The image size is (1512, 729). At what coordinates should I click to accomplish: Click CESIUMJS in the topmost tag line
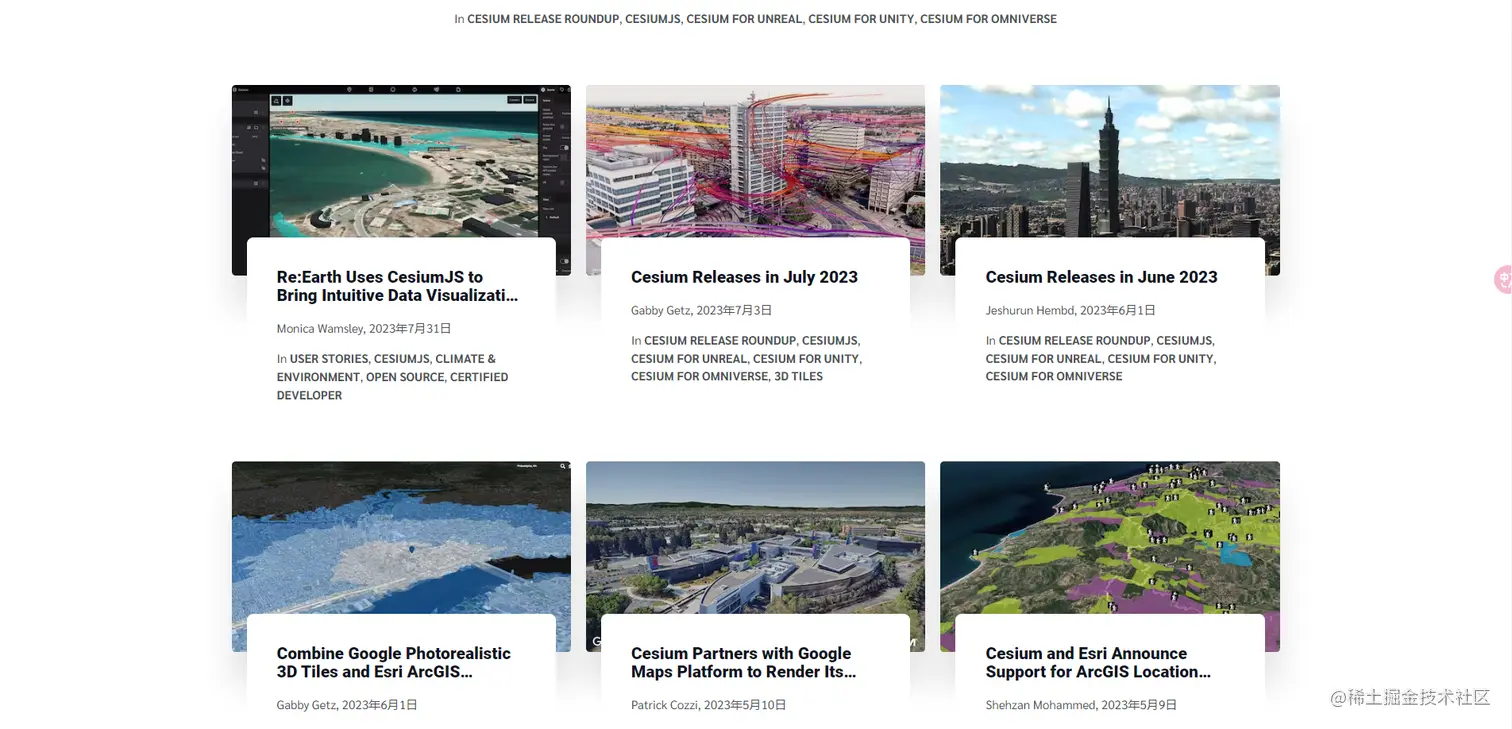point(653,19)
